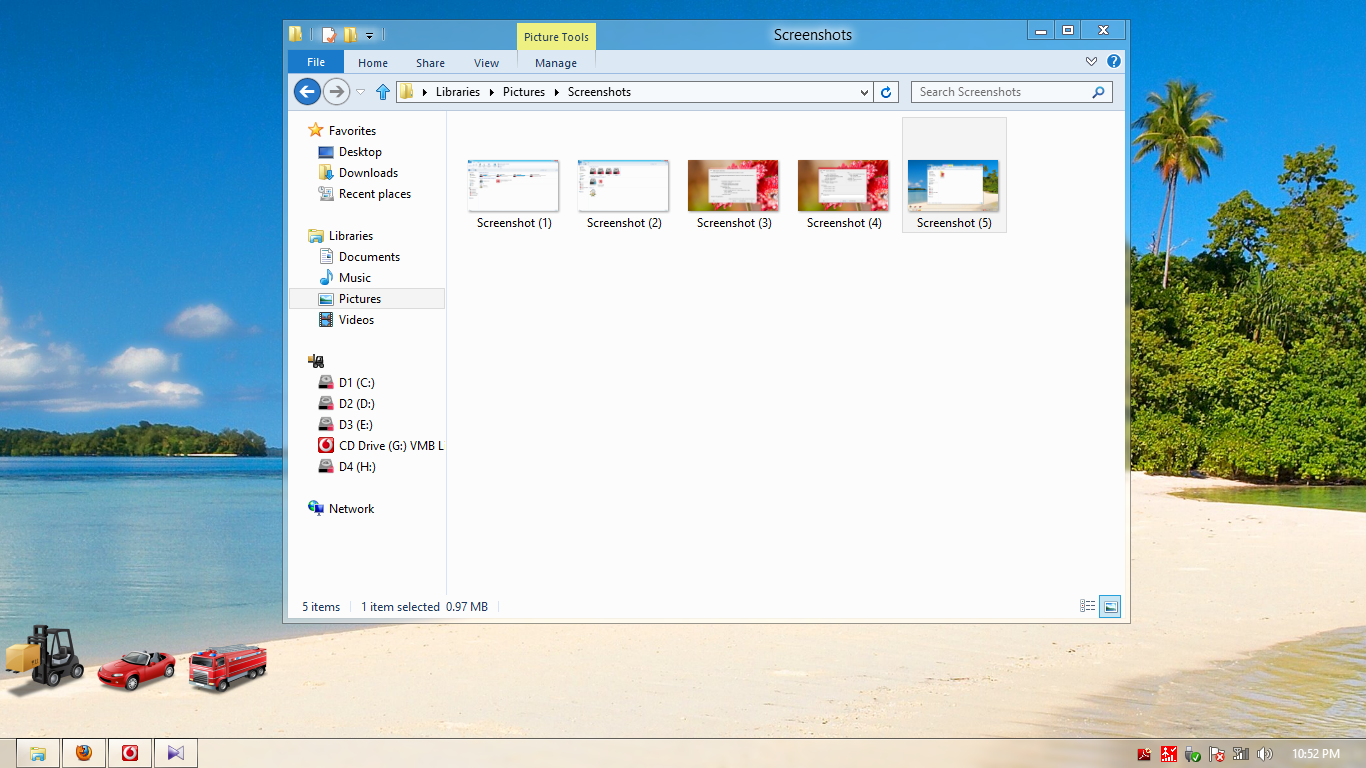This screenshot has width=1366, height=768.
Task: Open drive D1 (C:)
Action: point(357,382)
